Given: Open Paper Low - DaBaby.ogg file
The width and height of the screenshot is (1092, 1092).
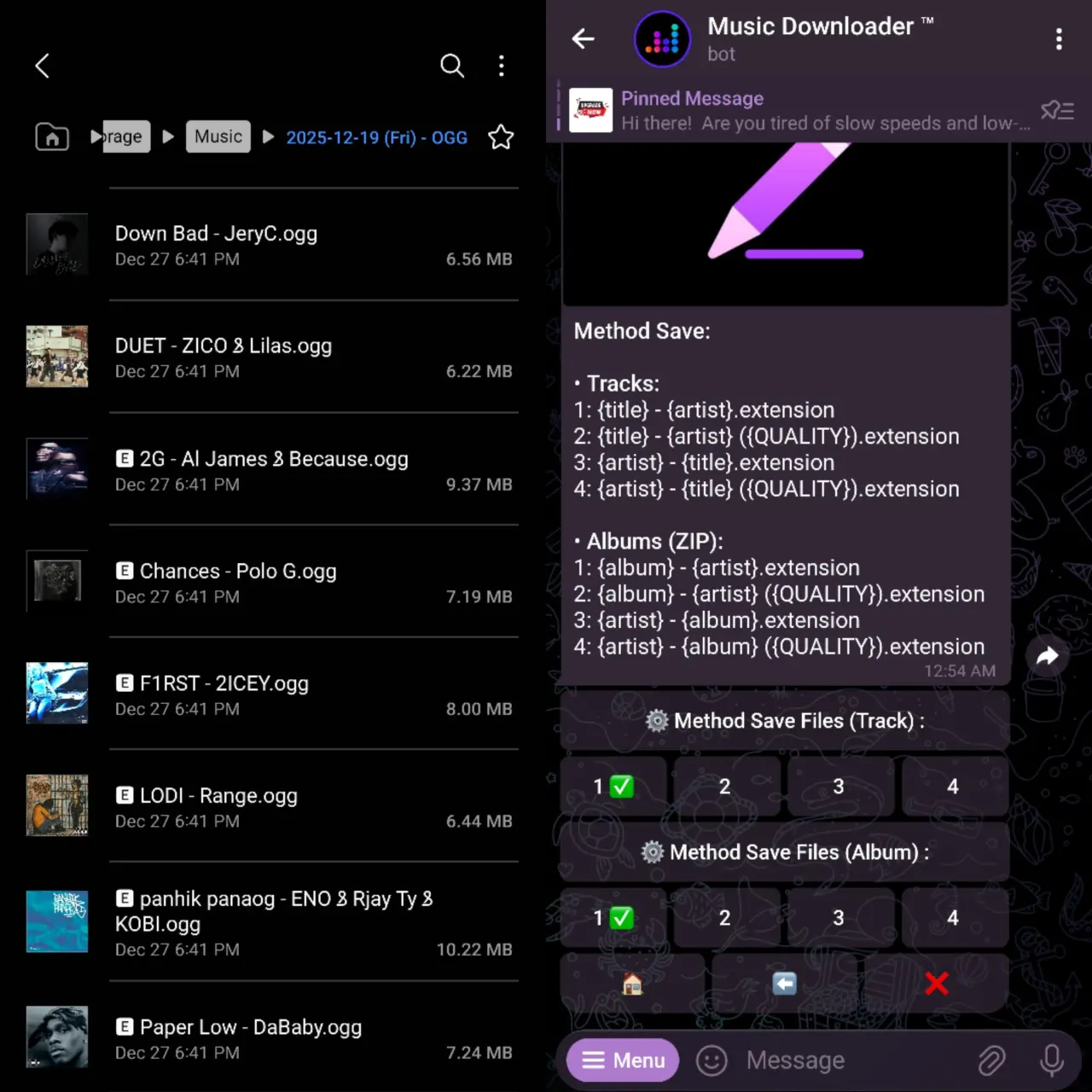Looking at the screenshot, I should click(271, 1038).
